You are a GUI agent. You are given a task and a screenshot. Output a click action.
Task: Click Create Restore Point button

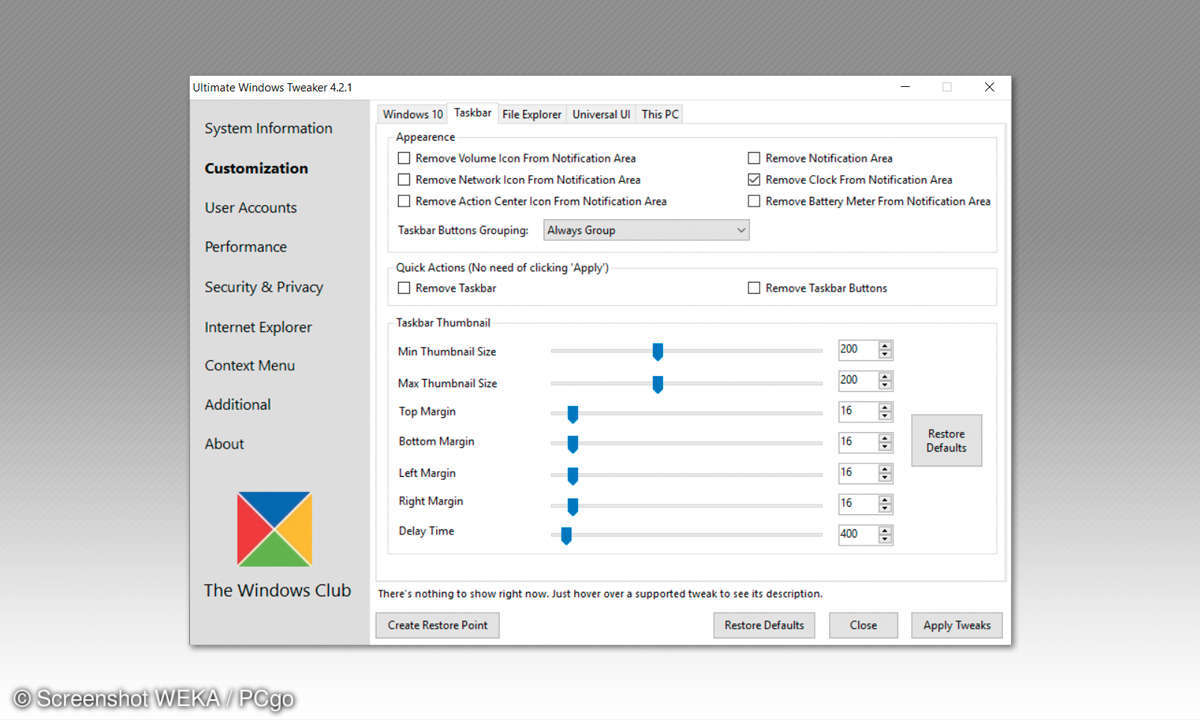tap(438, 625)
